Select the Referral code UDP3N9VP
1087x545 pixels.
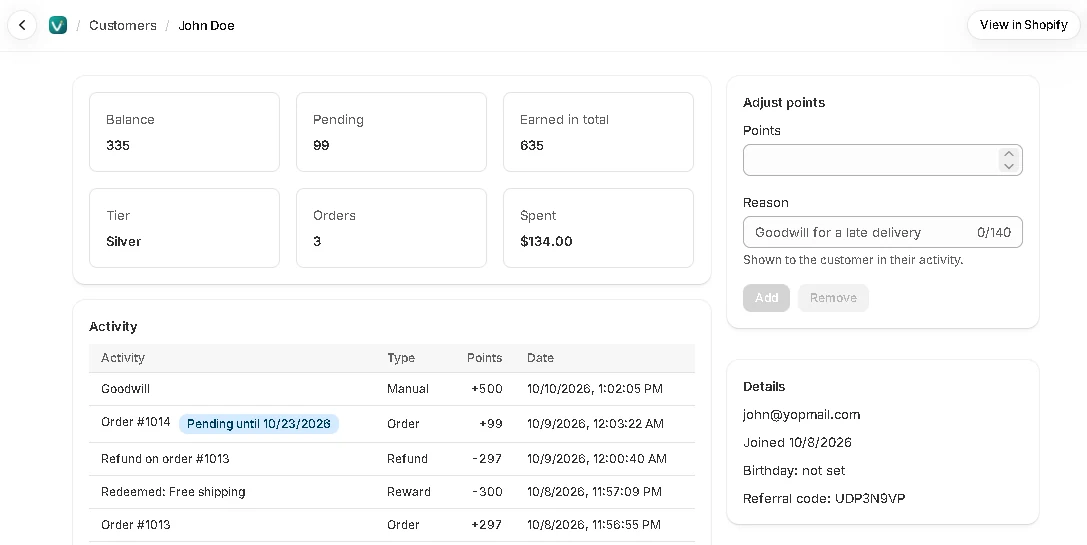pyautogui.click(x=824, y=499)
